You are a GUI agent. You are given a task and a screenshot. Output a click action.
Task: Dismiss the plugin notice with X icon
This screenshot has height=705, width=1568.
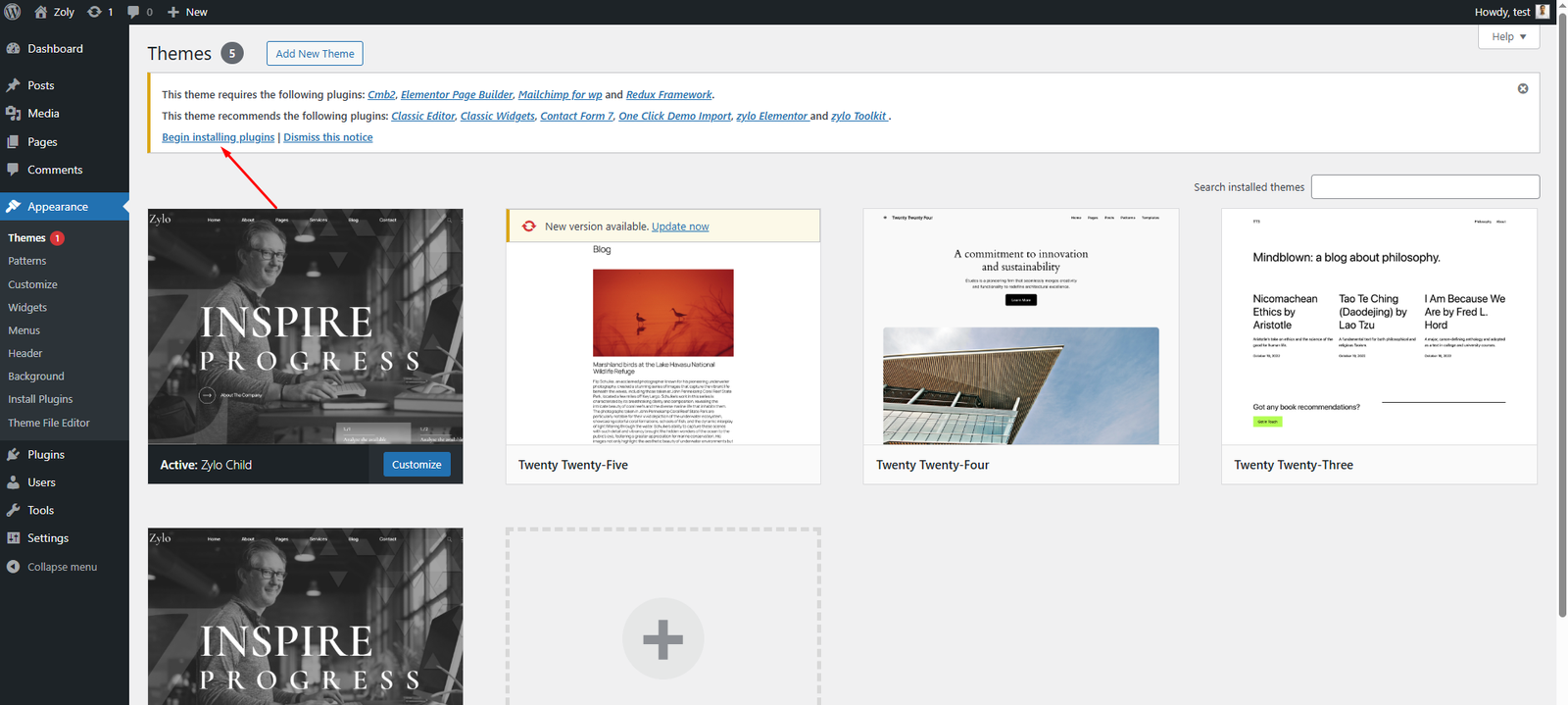[x=1522, y=88]
